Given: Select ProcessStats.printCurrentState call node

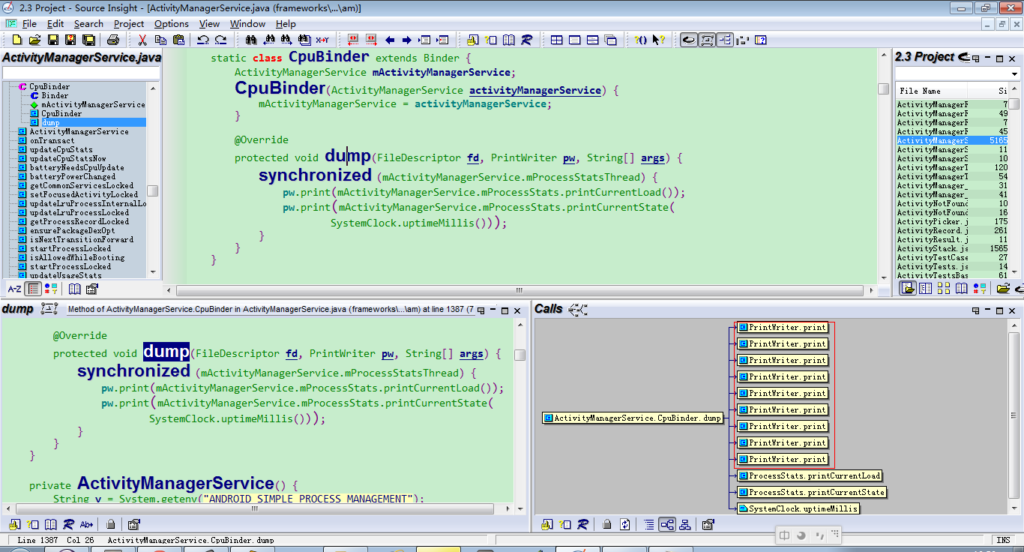Looking at the screenshot, I should 811,492.
